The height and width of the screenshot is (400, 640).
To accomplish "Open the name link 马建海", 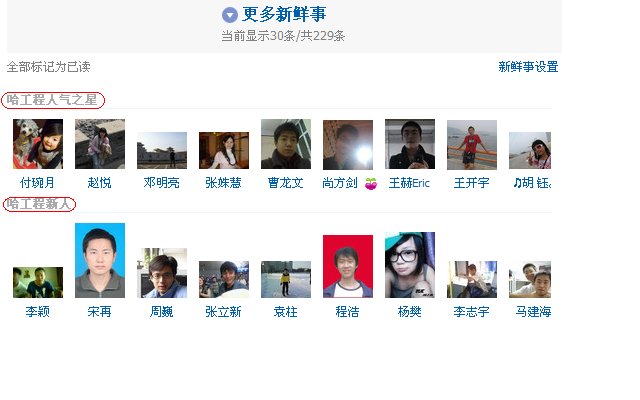I will coord(533,312).
